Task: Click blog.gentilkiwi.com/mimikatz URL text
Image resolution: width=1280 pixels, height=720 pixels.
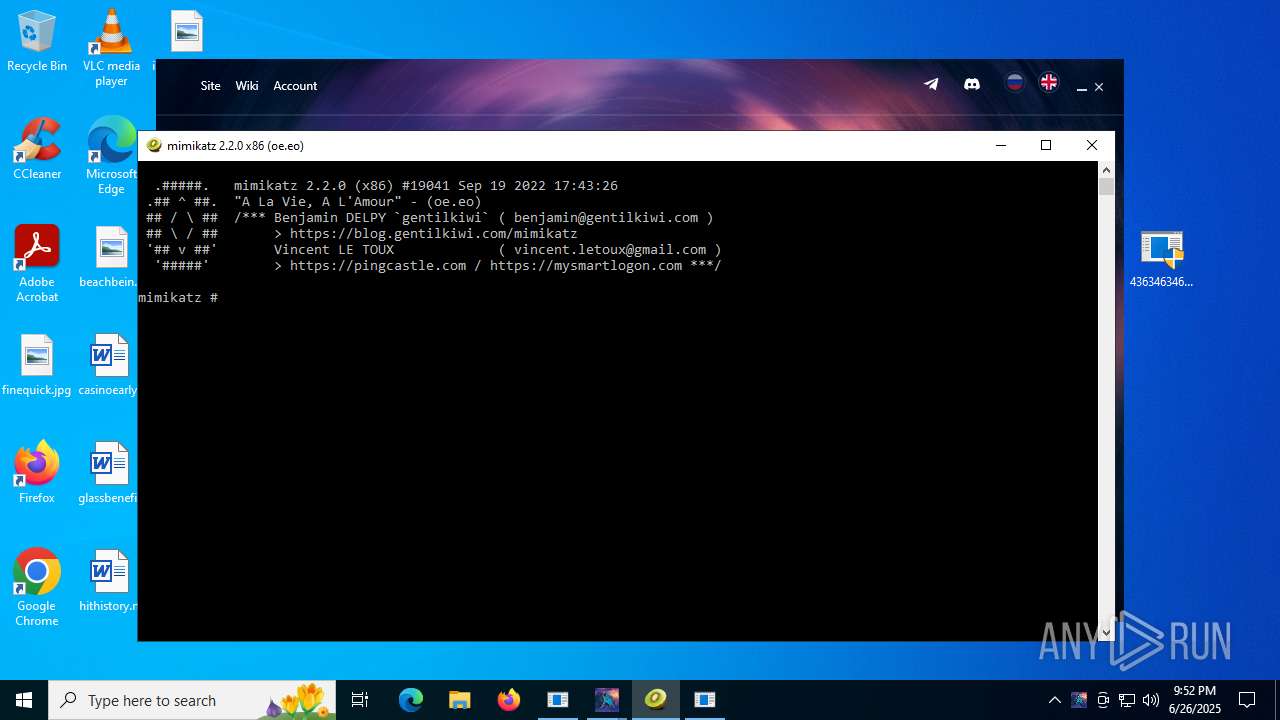Action: point(433,233)
